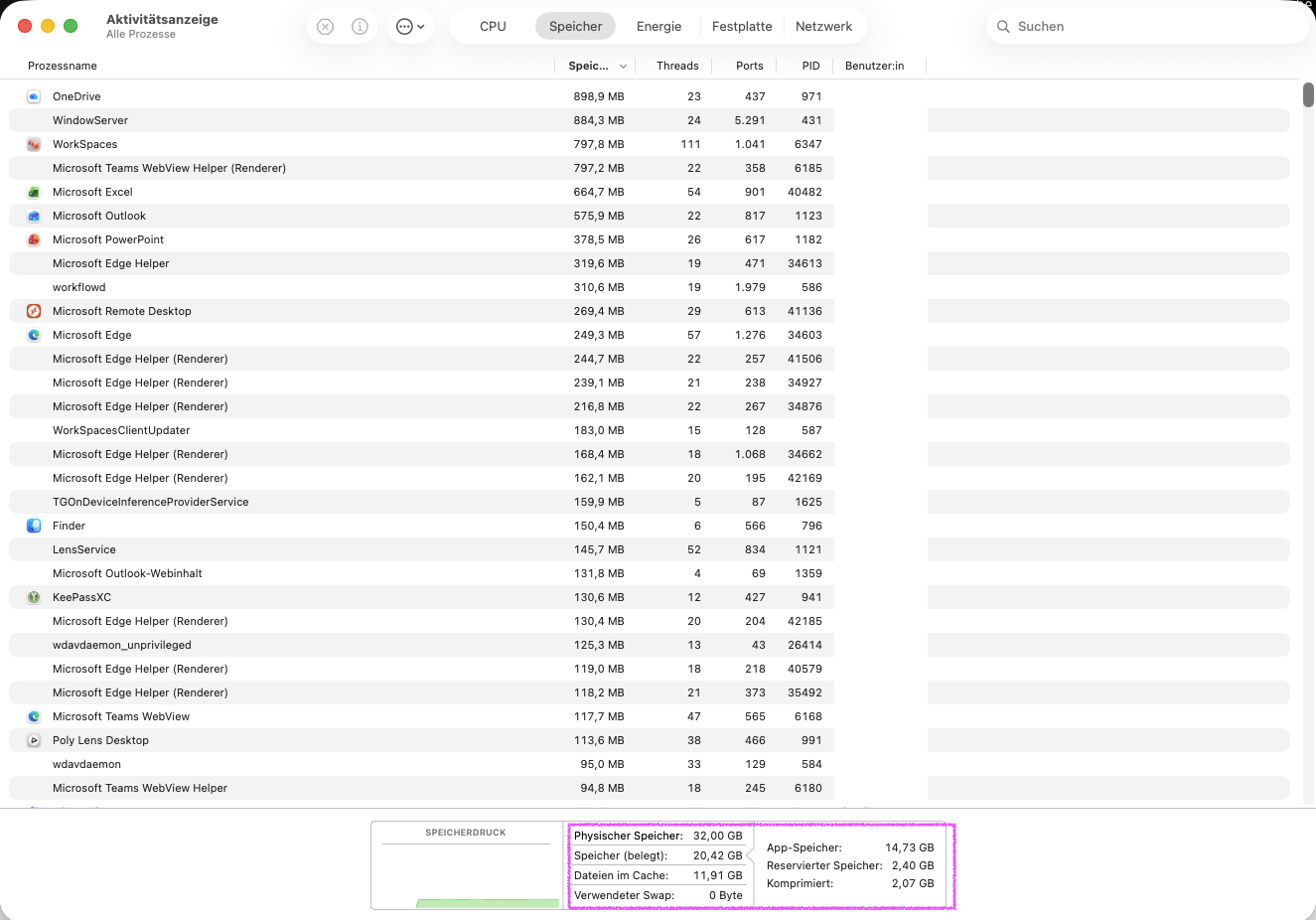Open the ellipsis options dropdown
The height and width of the screenshot is (920, 1316).
(410, 27)
